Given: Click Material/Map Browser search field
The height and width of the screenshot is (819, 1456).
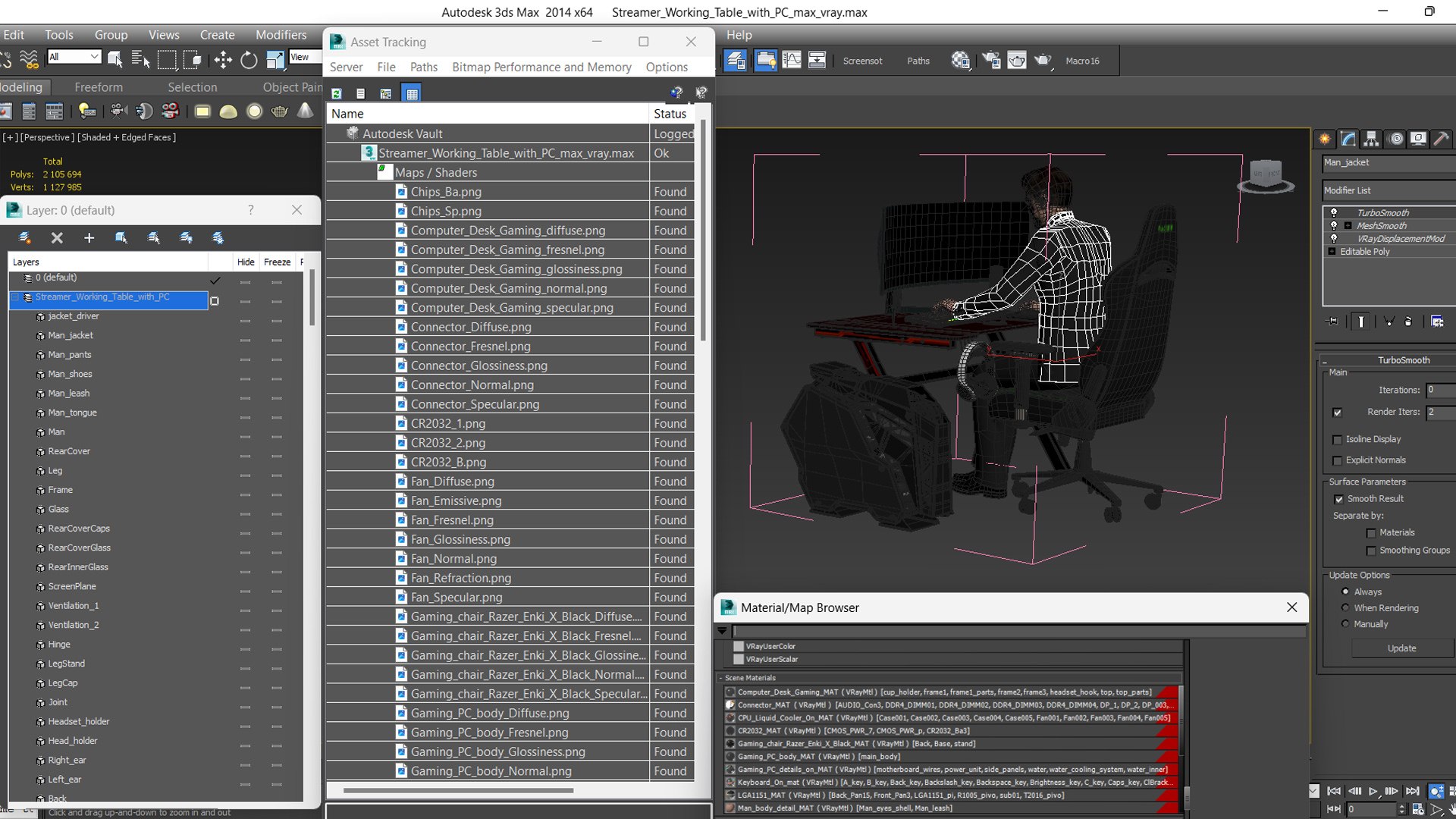Looking at the screenshot, I should pyautogui.click(x=1019, y=630).
